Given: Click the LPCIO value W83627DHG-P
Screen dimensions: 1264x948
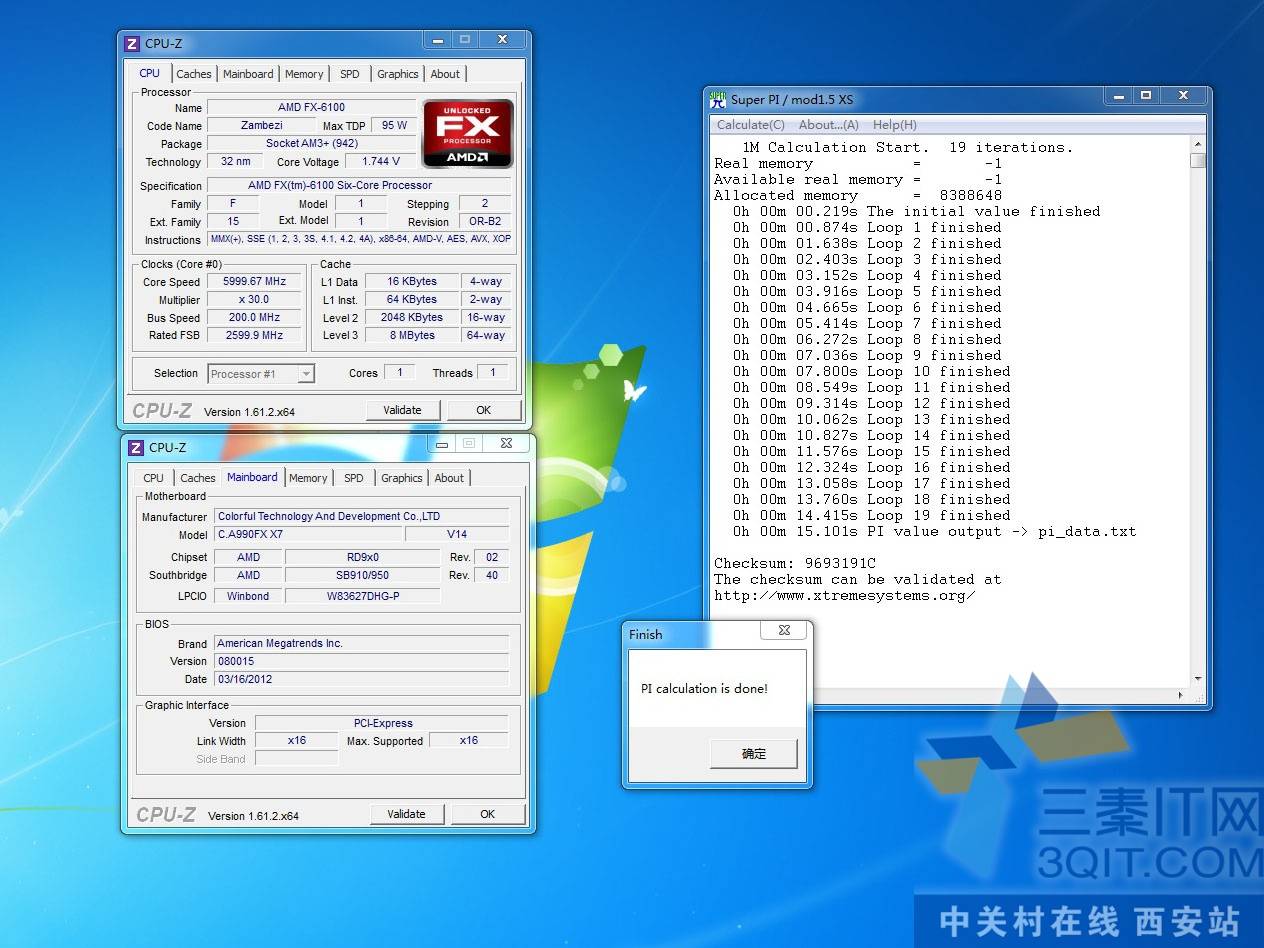Looking at the screenshot, I should click(362, 596).
